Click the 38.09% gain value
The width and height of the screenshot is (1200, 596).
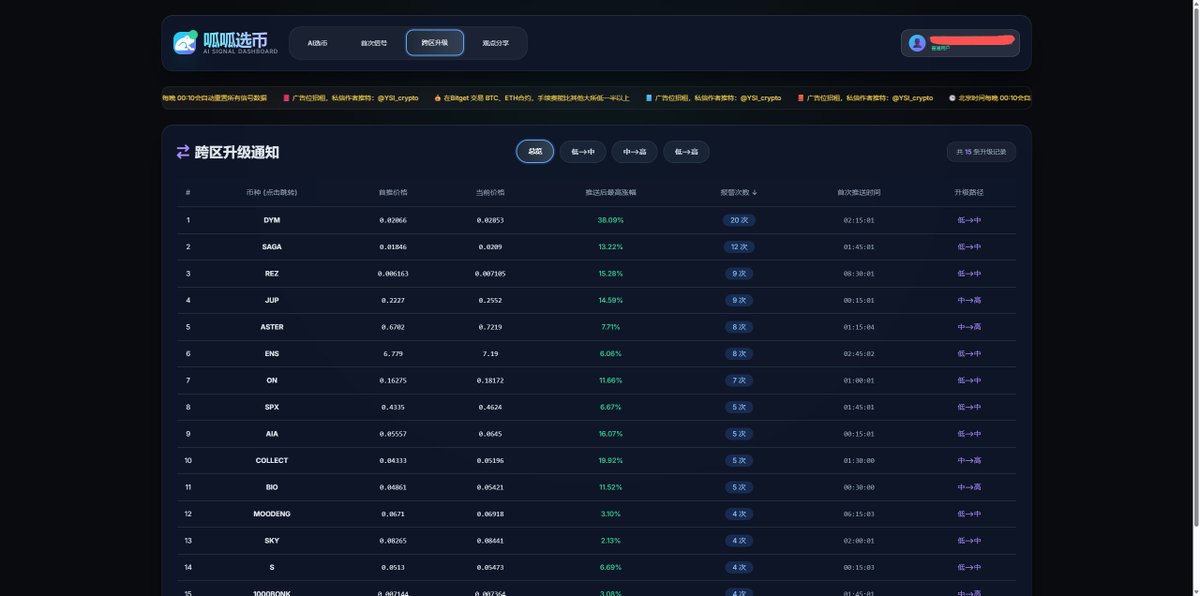pyautogui.click(x=611, y=220)
